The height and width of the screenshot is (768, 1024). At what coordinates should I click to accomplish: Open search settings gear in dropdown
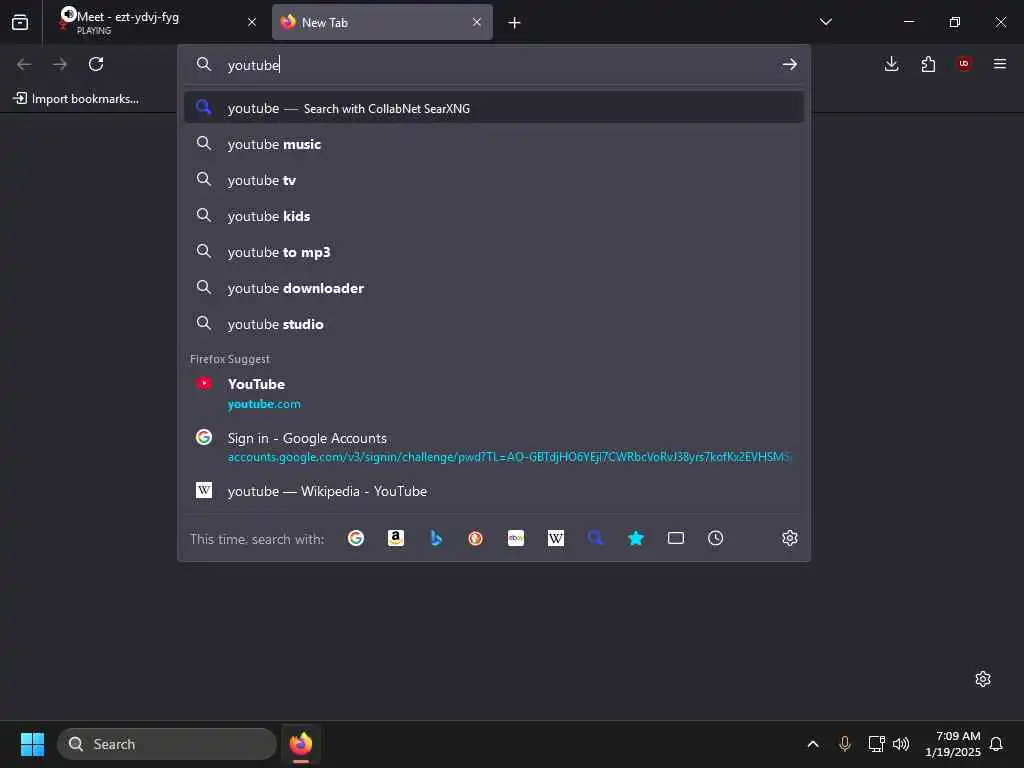click(790, 538)
